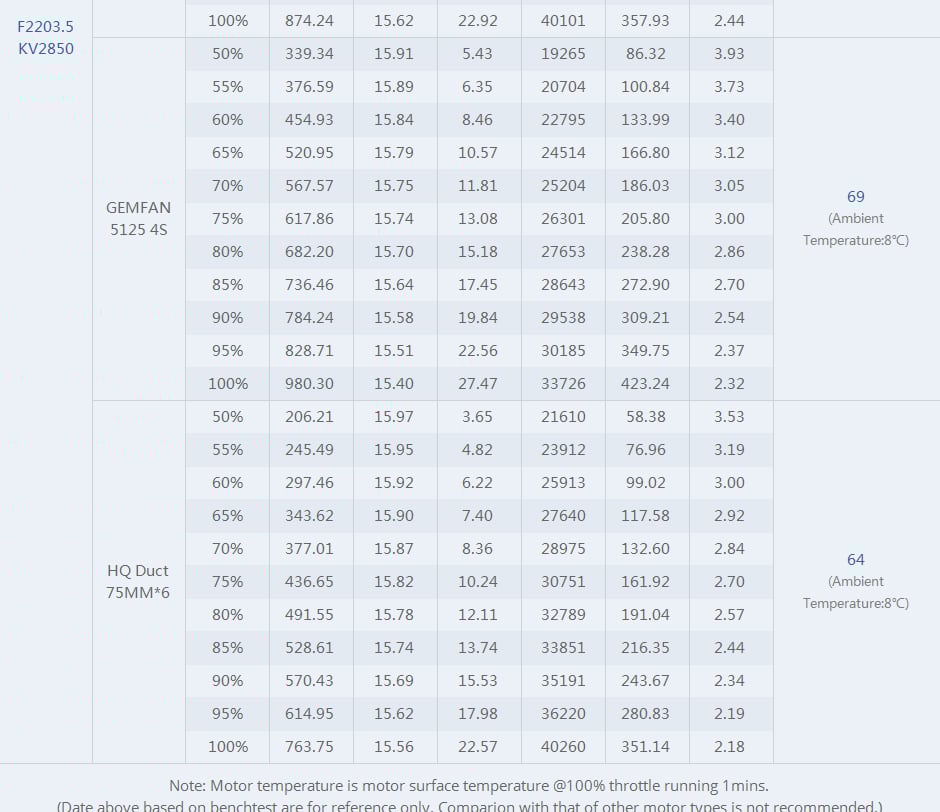Click the benchtest reference disclaimer text
940x812 pixels.
[x=469, y=806]
